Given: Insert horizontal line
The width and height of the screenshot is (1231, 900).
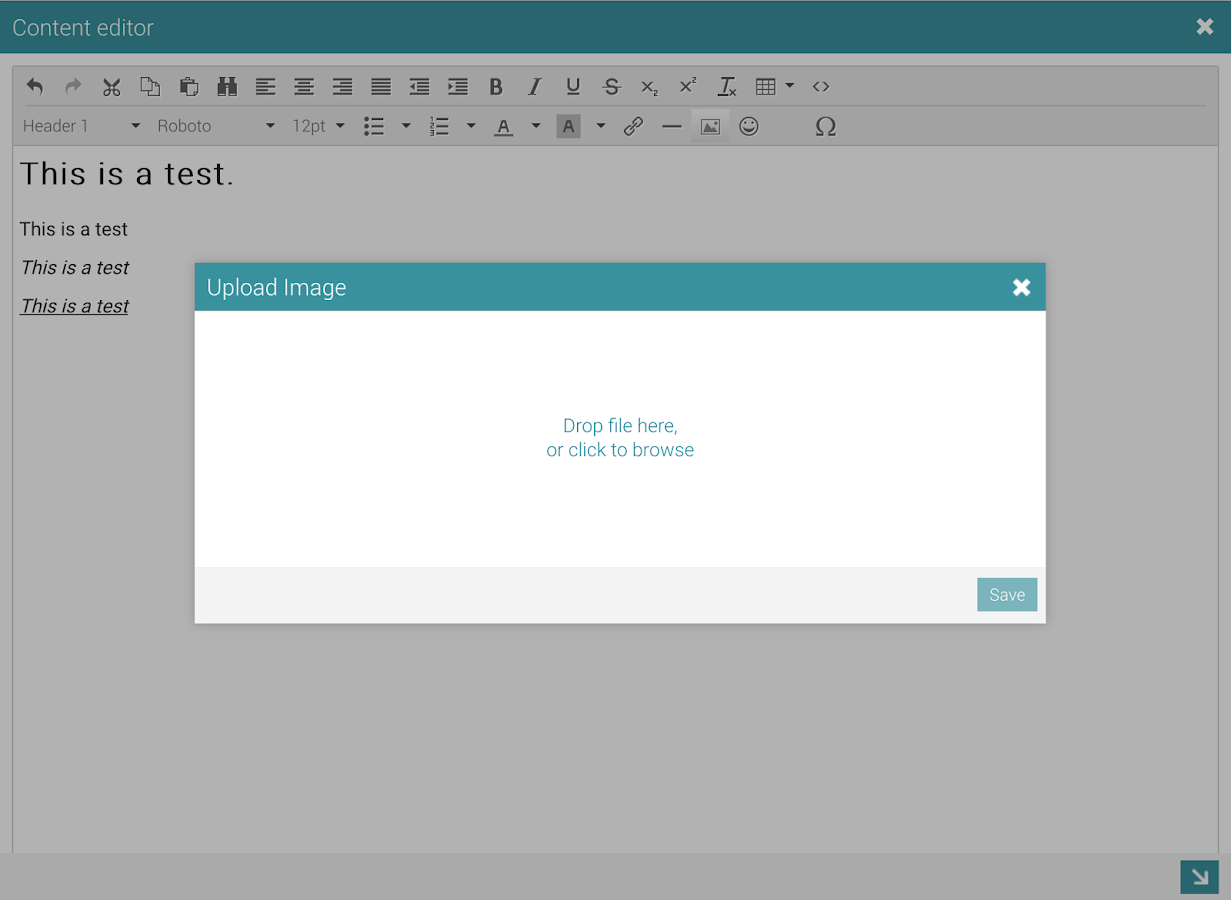Looking at the screenshot, I should pos(672,126).
